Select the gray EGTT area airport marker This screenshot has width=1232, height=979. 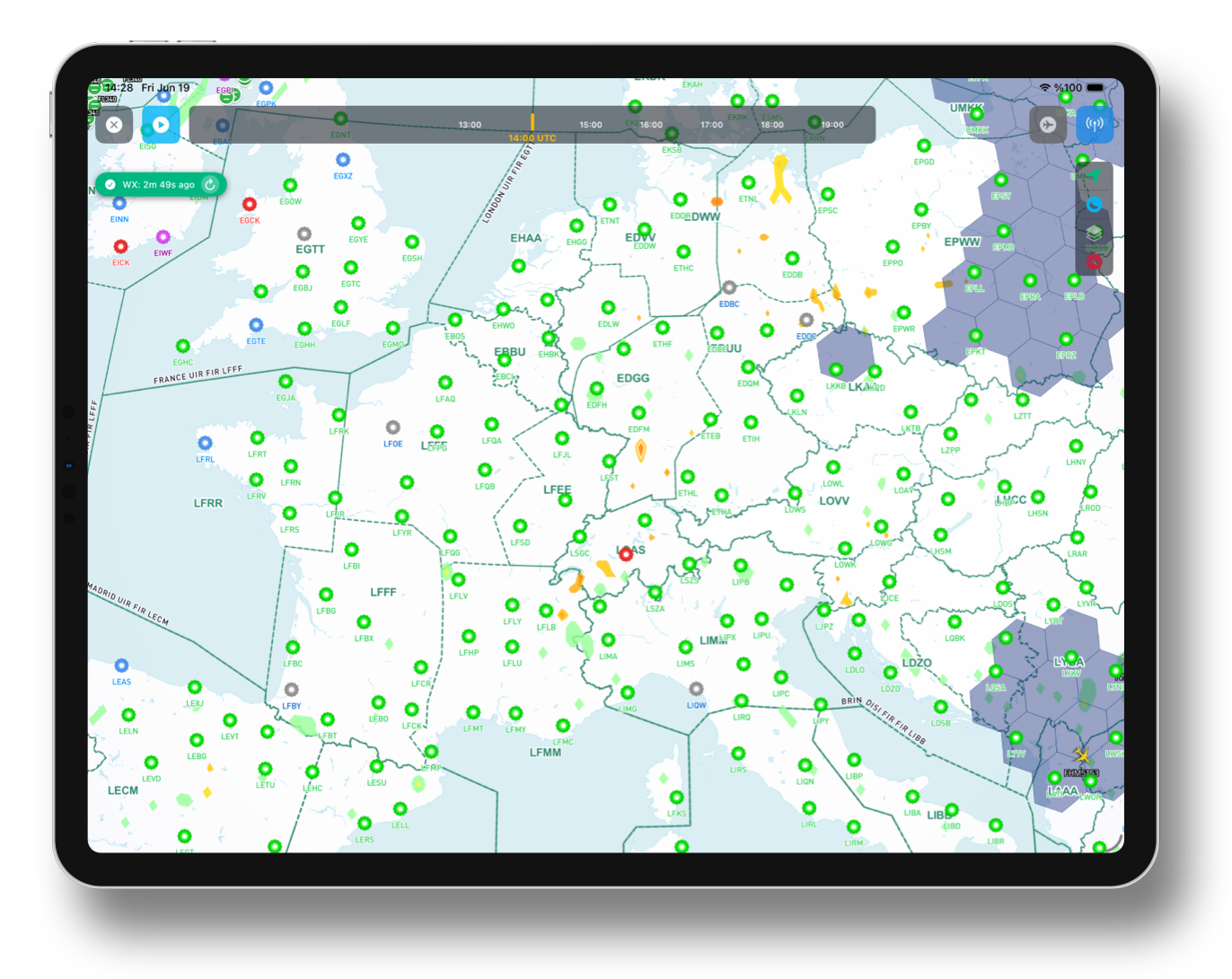304,234
